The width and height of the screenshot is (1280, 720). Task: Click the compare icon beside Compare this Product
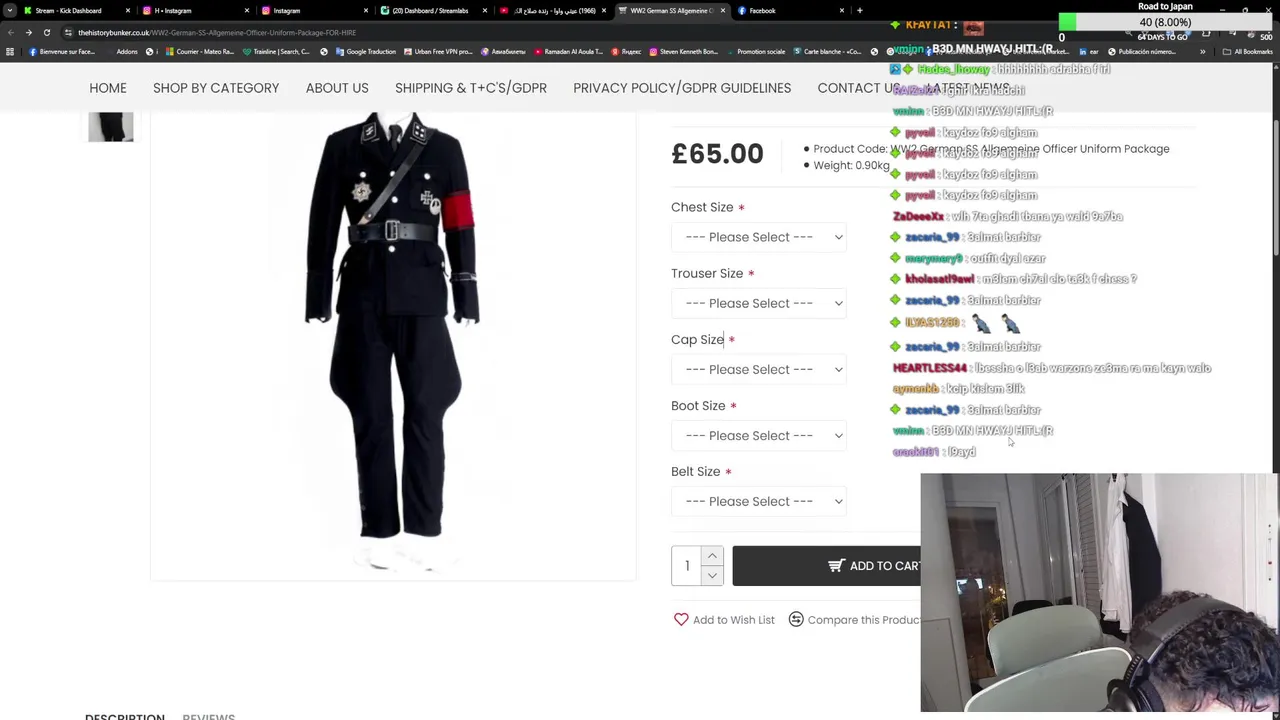(796, 619)
